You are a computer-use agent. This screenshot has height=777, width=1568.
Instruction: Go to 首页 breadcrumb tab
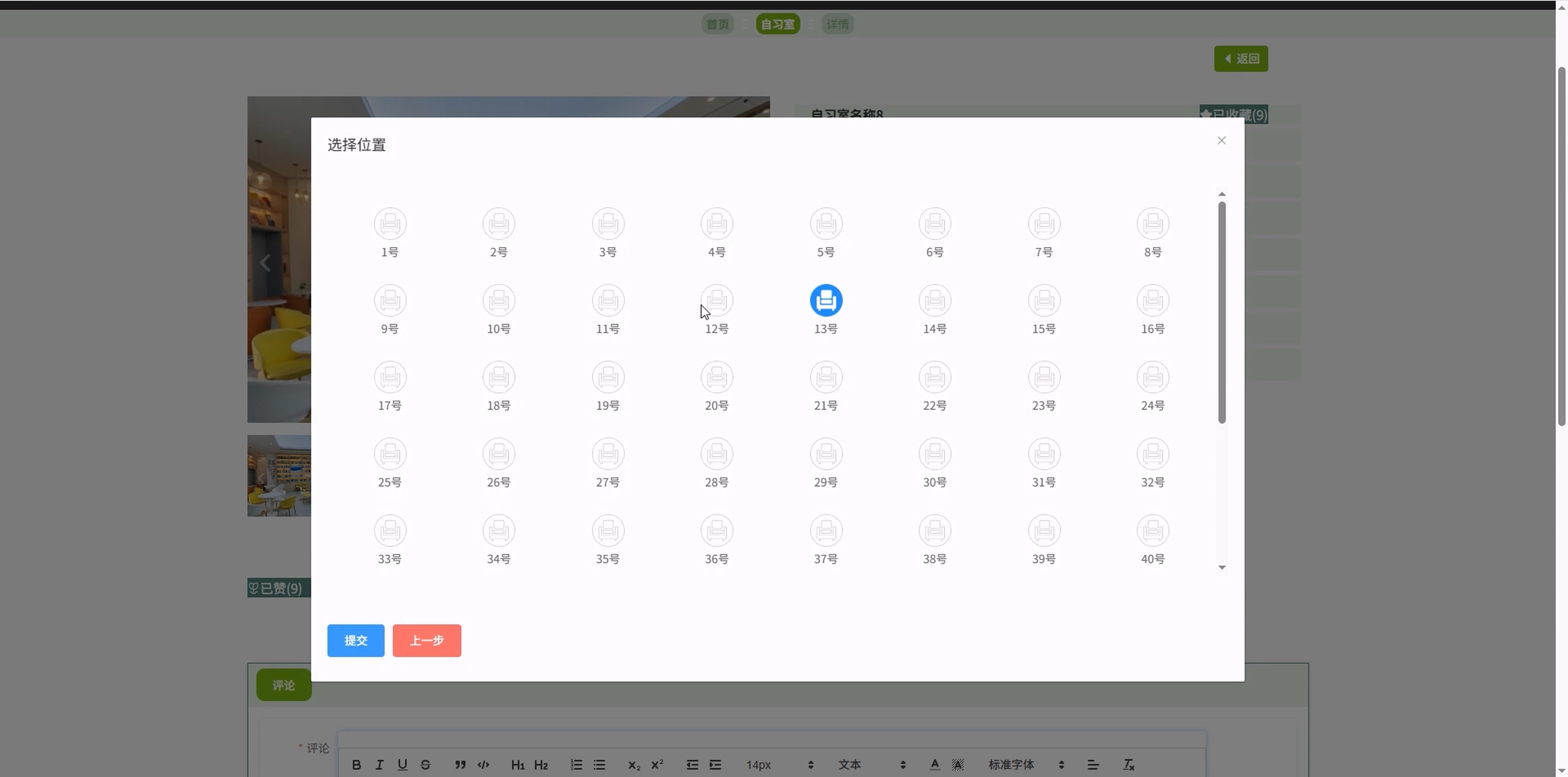pos(717,25)
